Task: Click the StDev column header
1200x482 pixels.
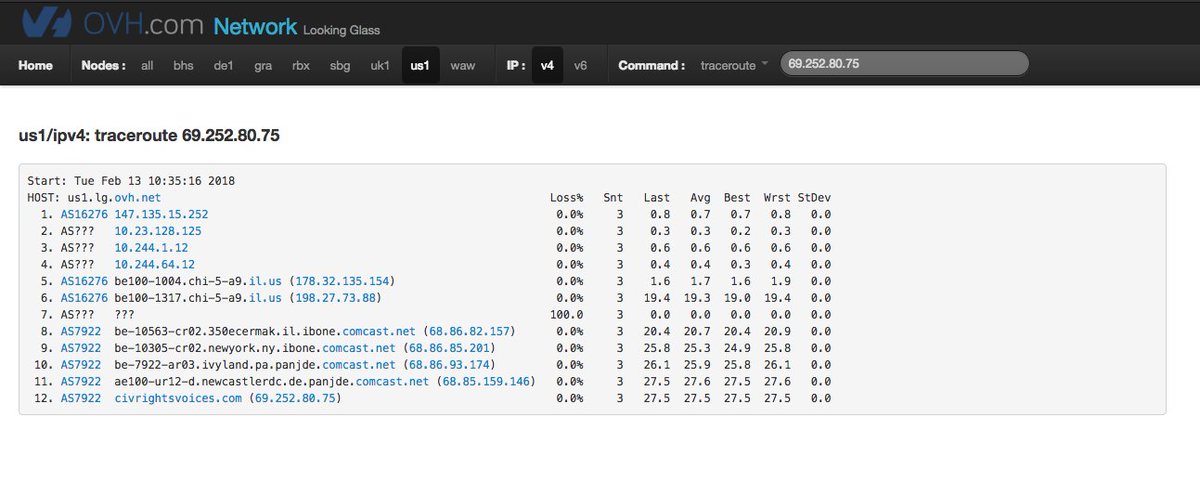Action: point(814,198)
